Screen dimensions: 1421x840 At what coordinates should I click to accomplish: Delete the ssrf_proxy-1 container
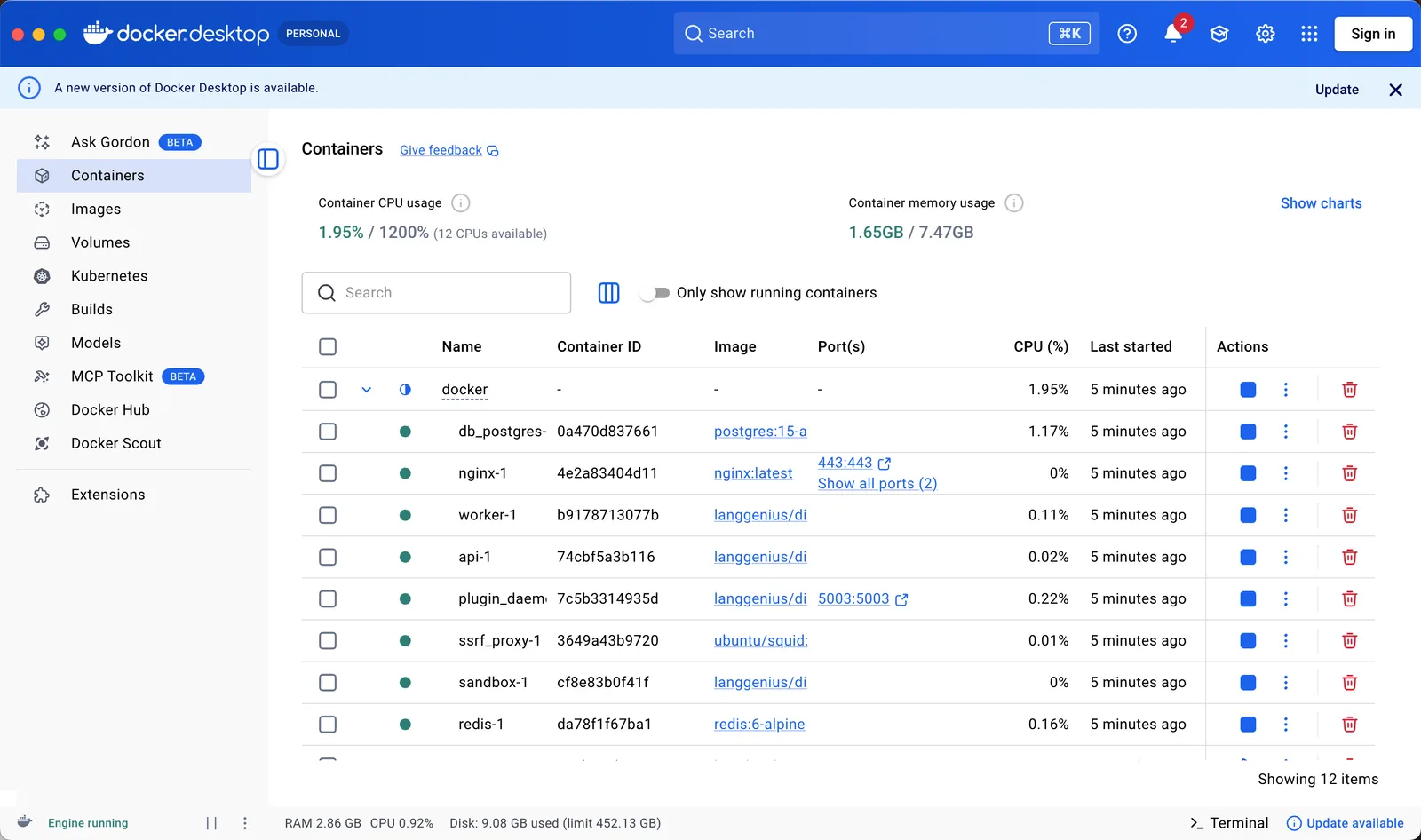point(1349,641)
